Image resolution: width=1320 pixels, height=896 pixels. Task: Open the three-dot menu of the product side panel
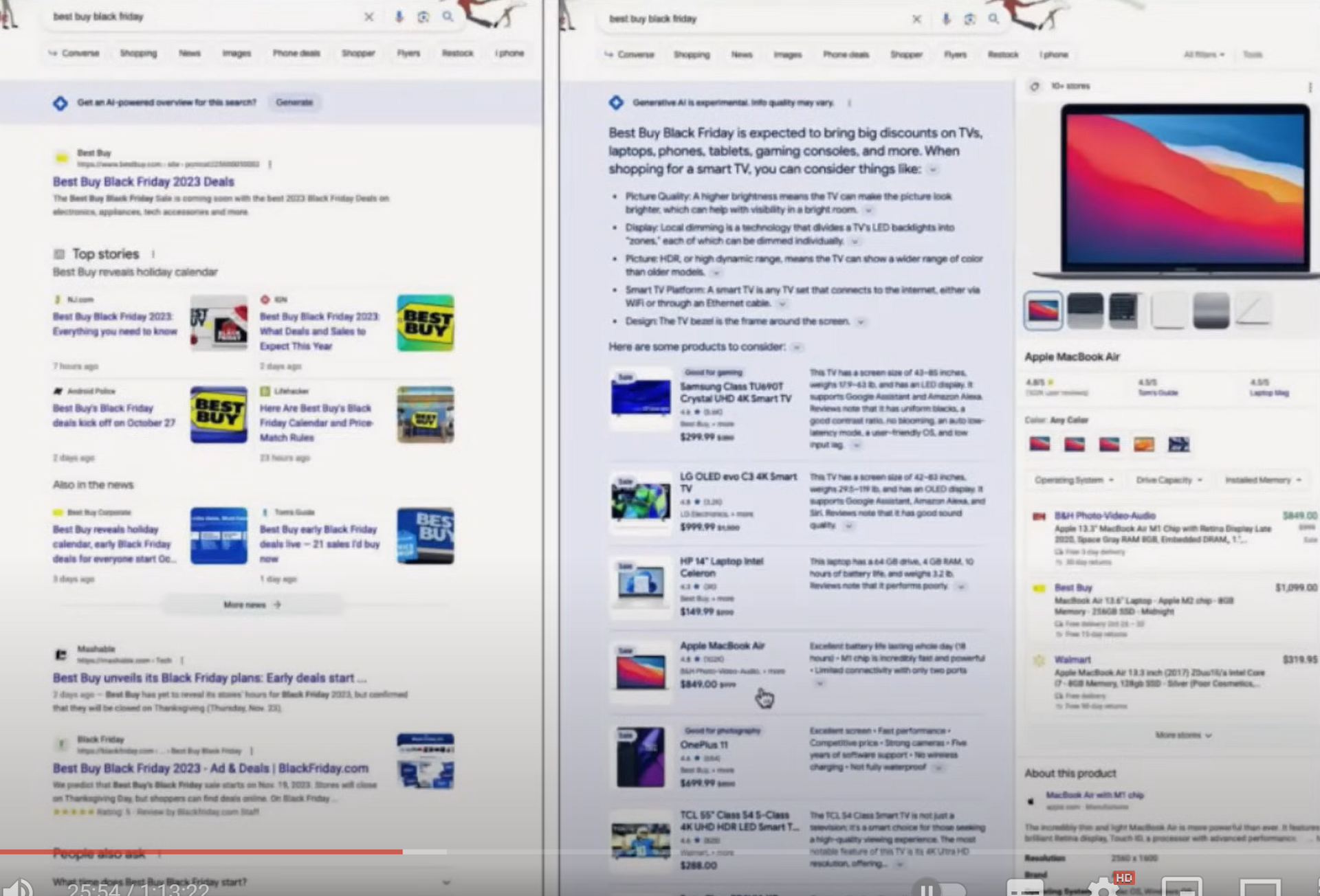click(1310, 87)
